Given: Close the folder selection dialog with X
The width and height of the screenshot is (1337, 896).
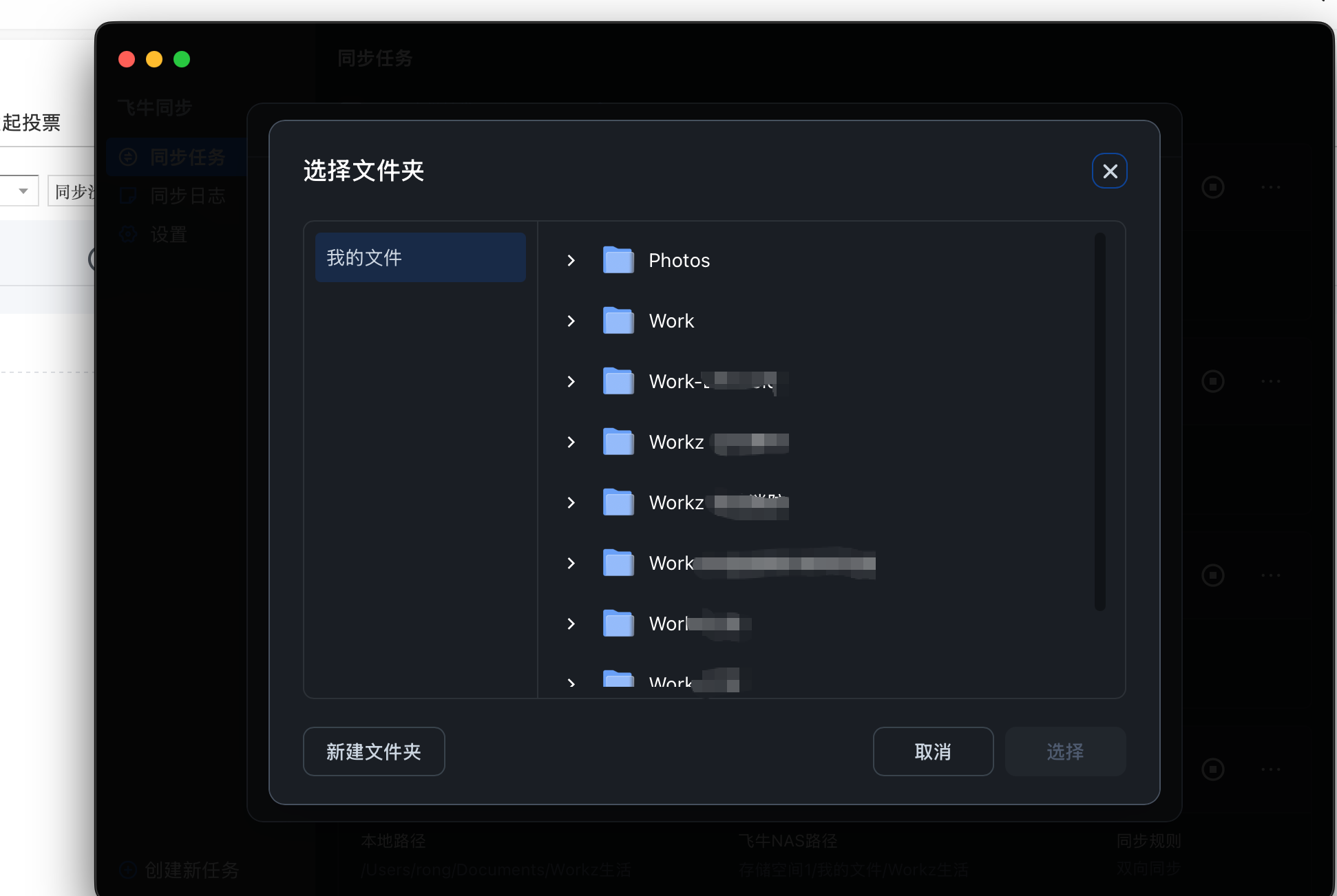Looking at the screenshot, I should tap(1109, 171).
